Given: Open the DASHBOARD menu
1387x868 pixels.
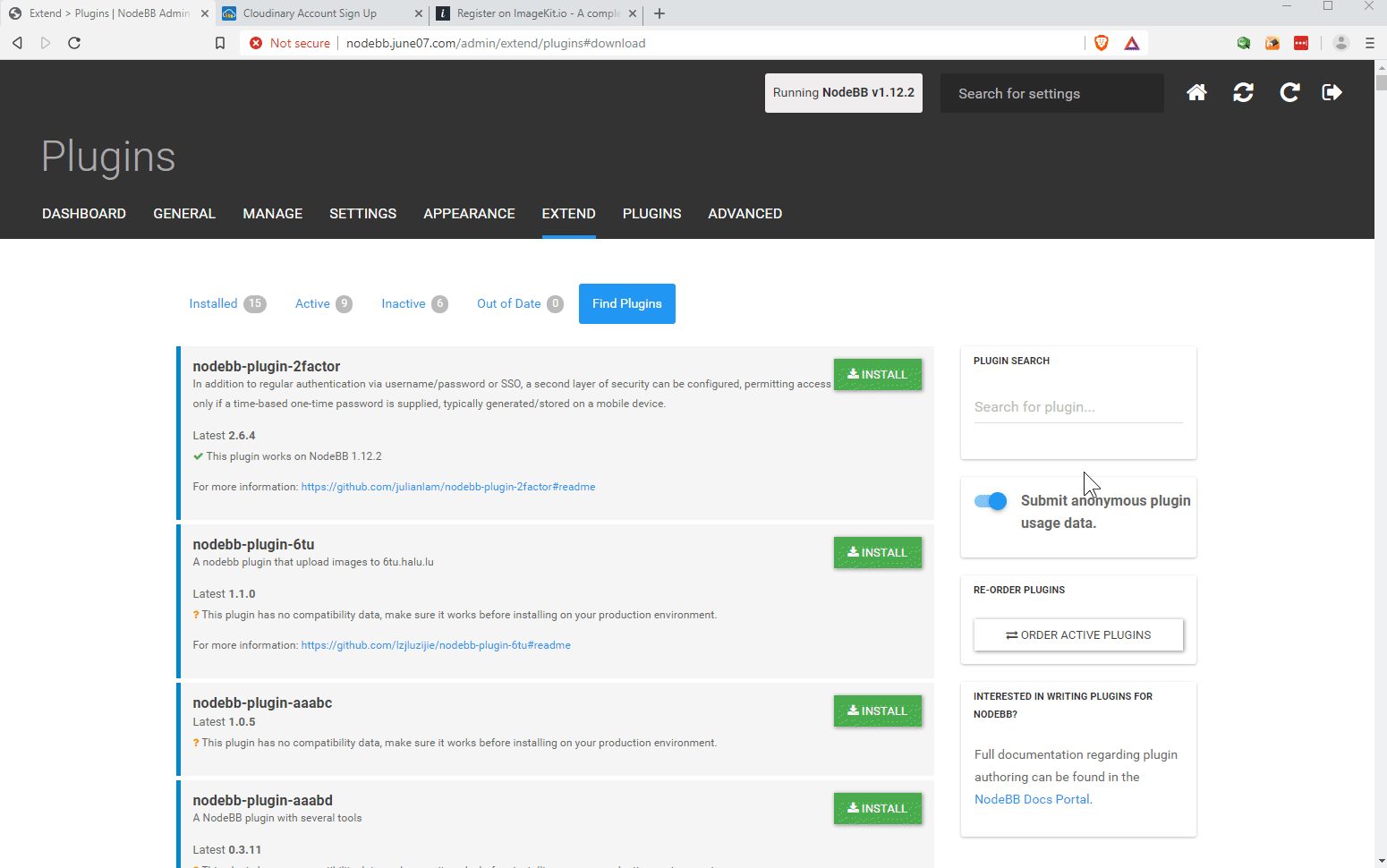Looking at the screenshot, I should [x=84, y=213].
